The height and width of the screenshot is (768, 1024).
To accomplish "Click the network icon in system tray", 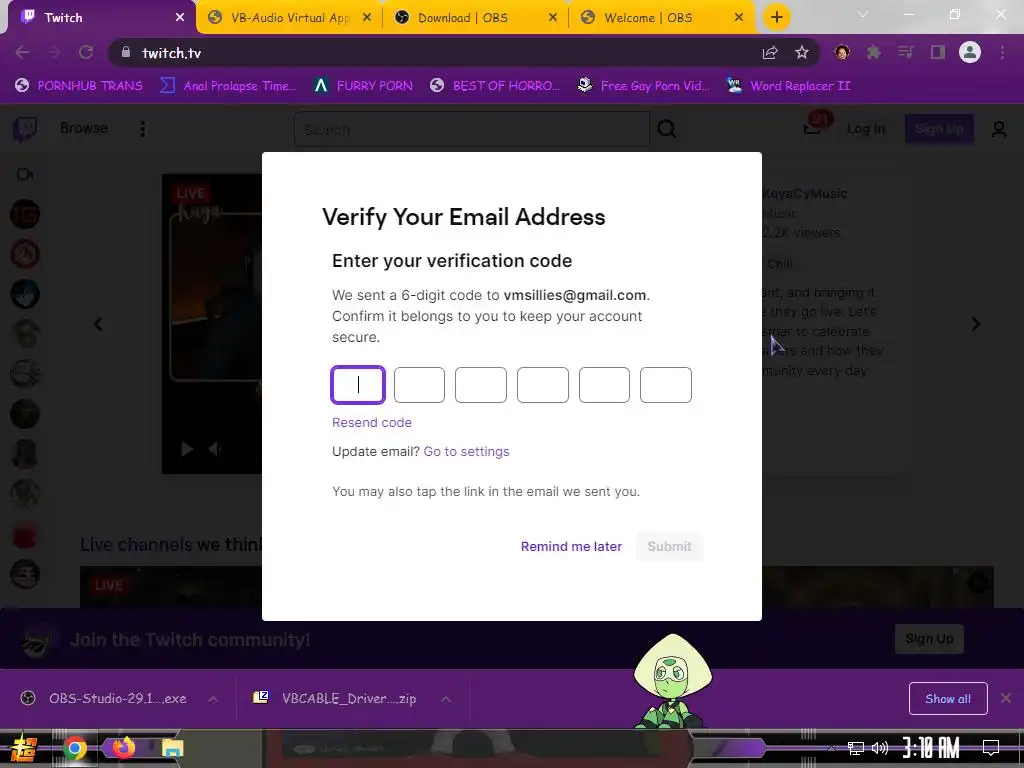I will 856,748.
